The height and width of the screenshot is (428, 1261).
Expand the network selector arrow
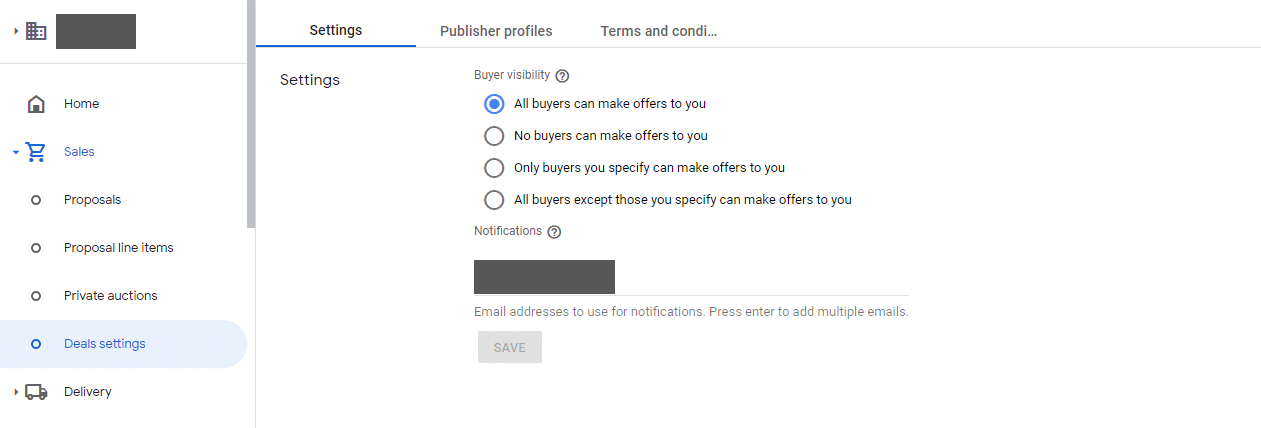[16, 31]
